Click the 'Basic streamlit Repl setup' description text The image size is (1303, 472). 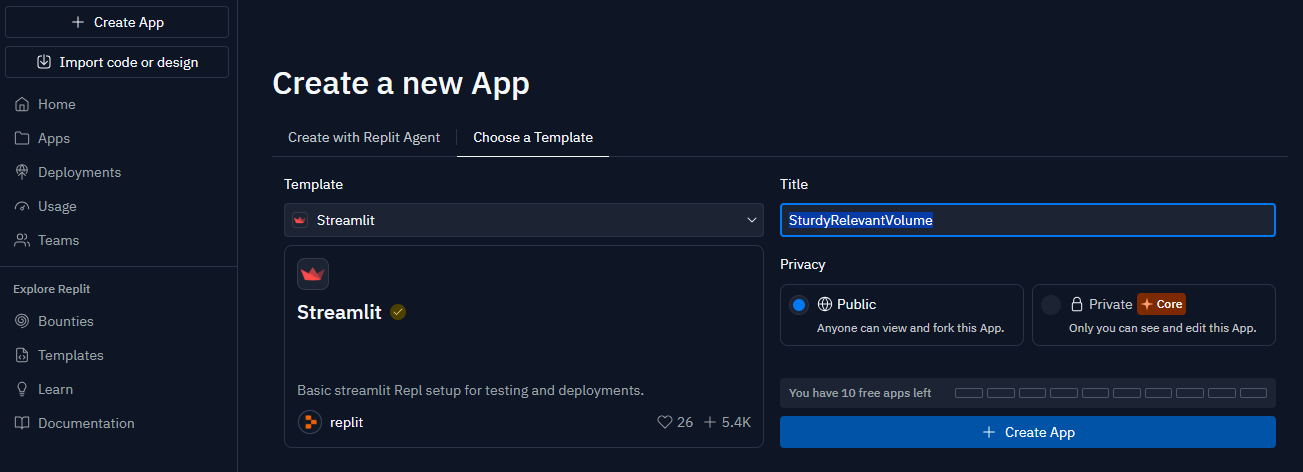[x=470, y=390]
